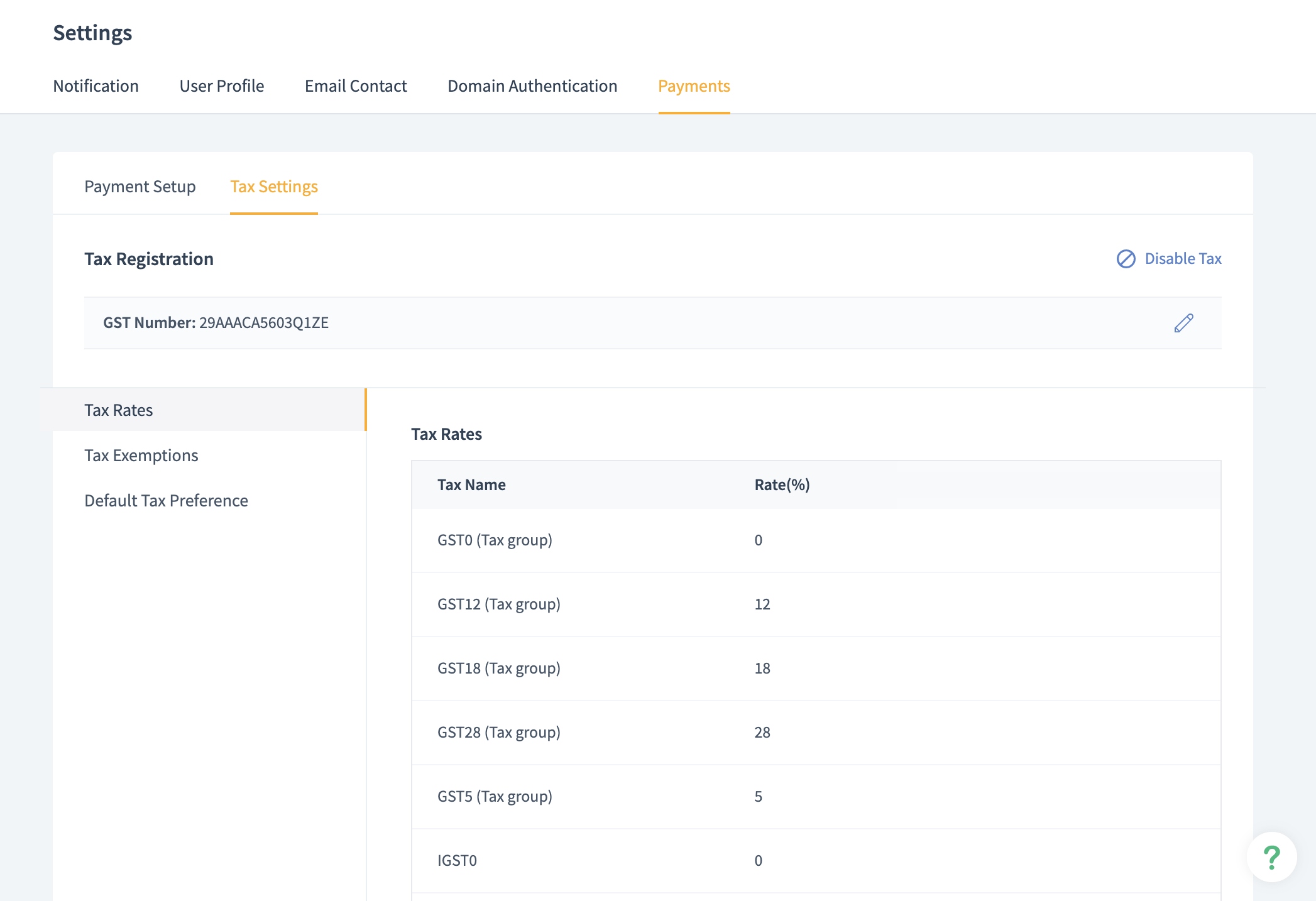Open Tax Exemptions in the side menu
Screen dimensions: 1316x901
141,456
